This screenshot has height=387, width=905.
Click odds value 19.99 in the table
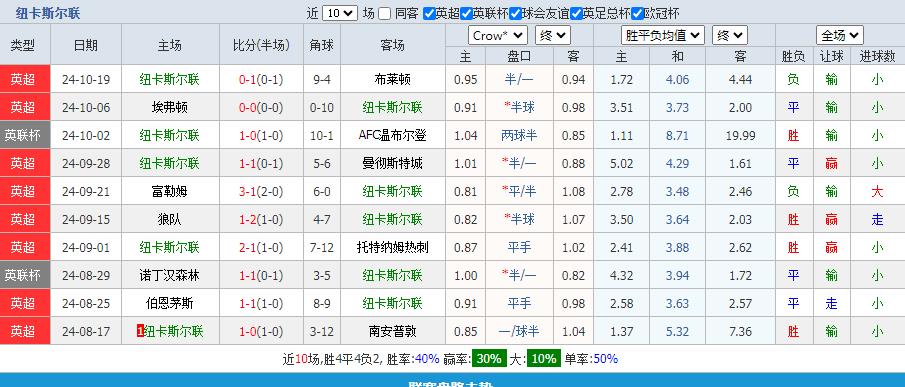click(x=740, y=136)
